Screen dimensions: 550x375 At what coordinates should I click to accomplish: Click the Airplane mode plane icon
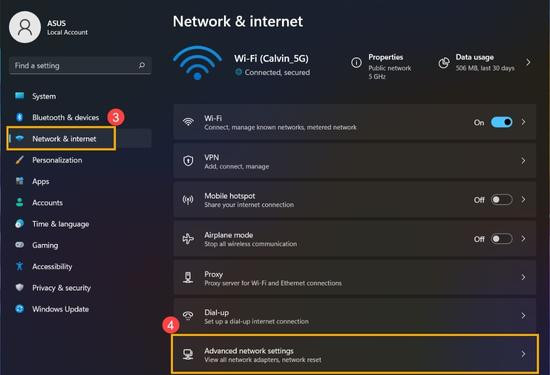tap(188, 239)
